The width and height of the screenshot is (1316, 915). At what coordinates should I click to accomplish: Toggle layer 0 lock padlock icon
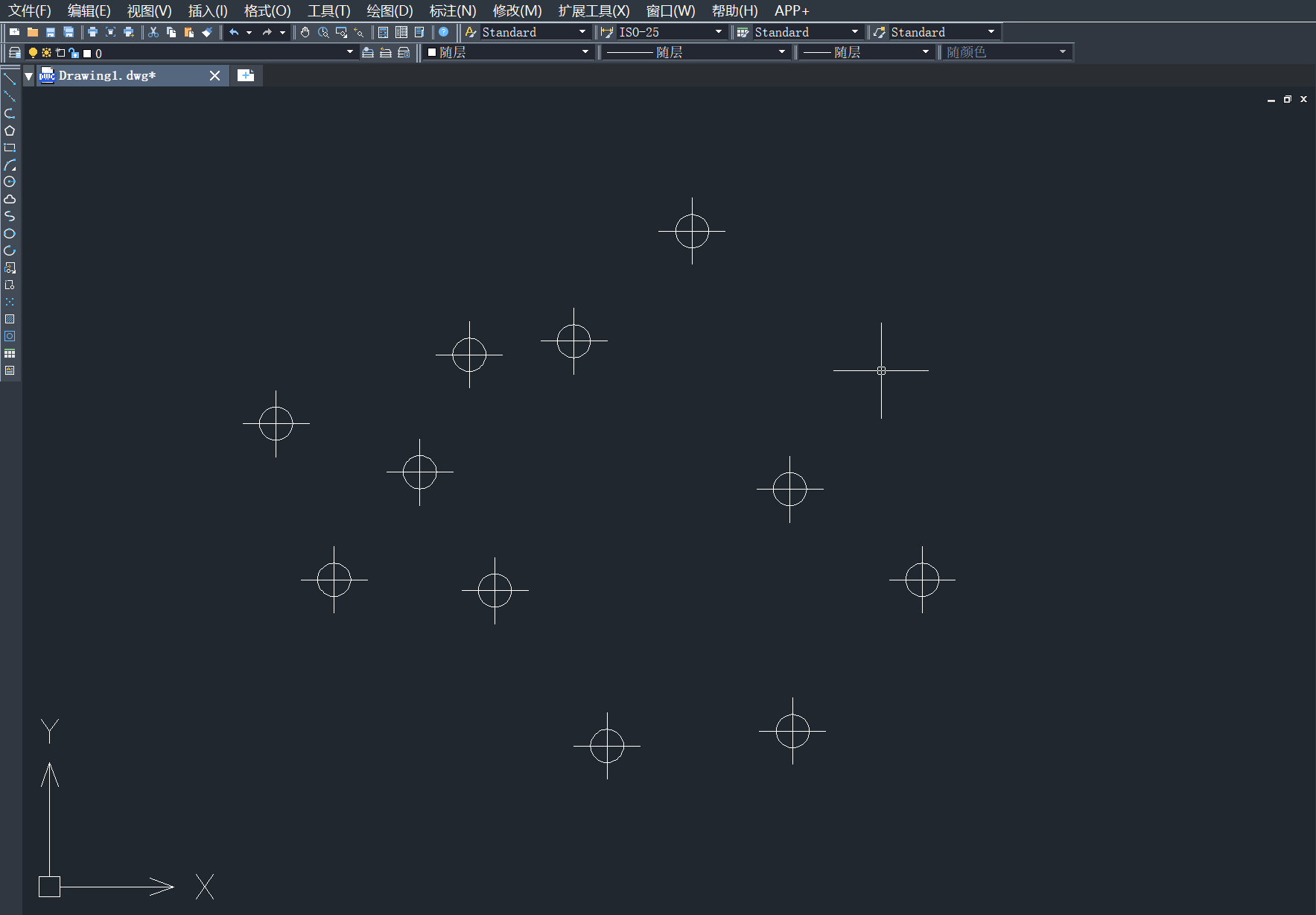click(x=73, y=52)
